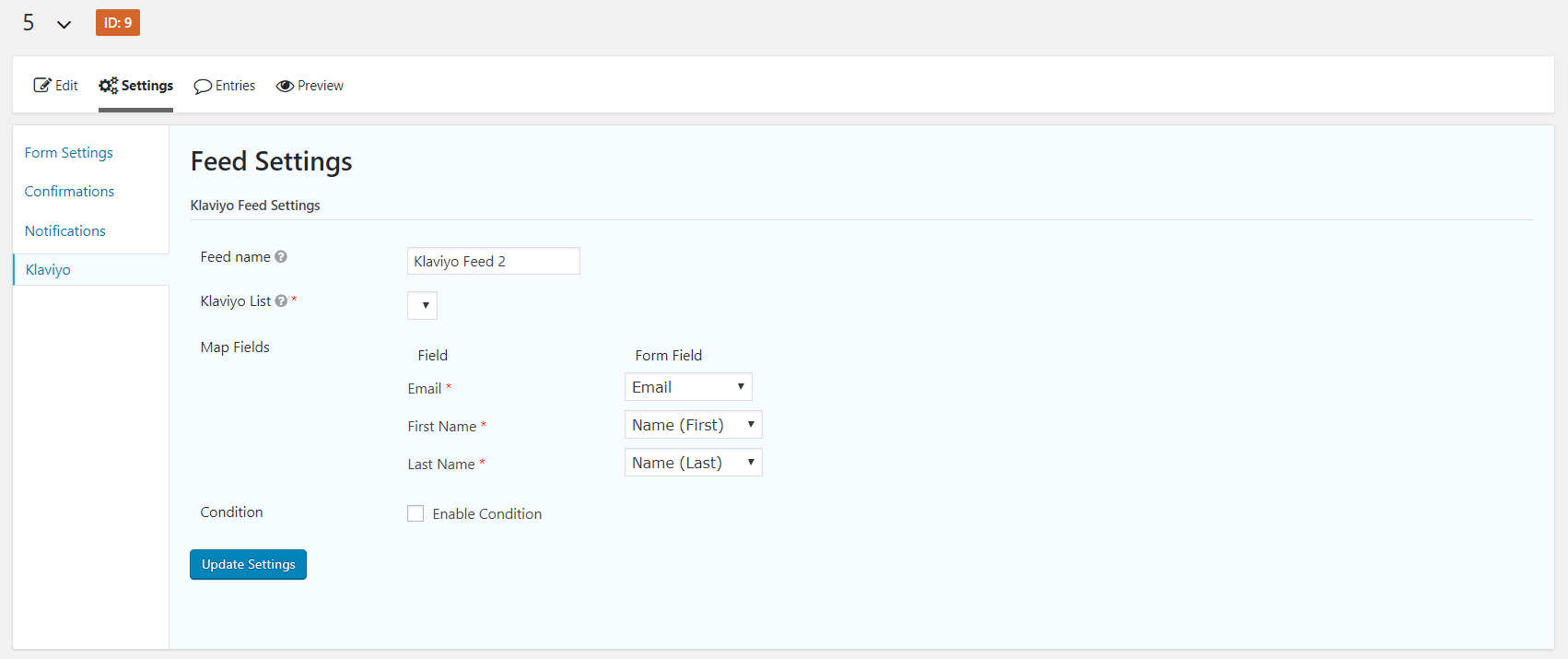Click the orange ID: 9 badge

pyautogui.click(x=117, y=23)
